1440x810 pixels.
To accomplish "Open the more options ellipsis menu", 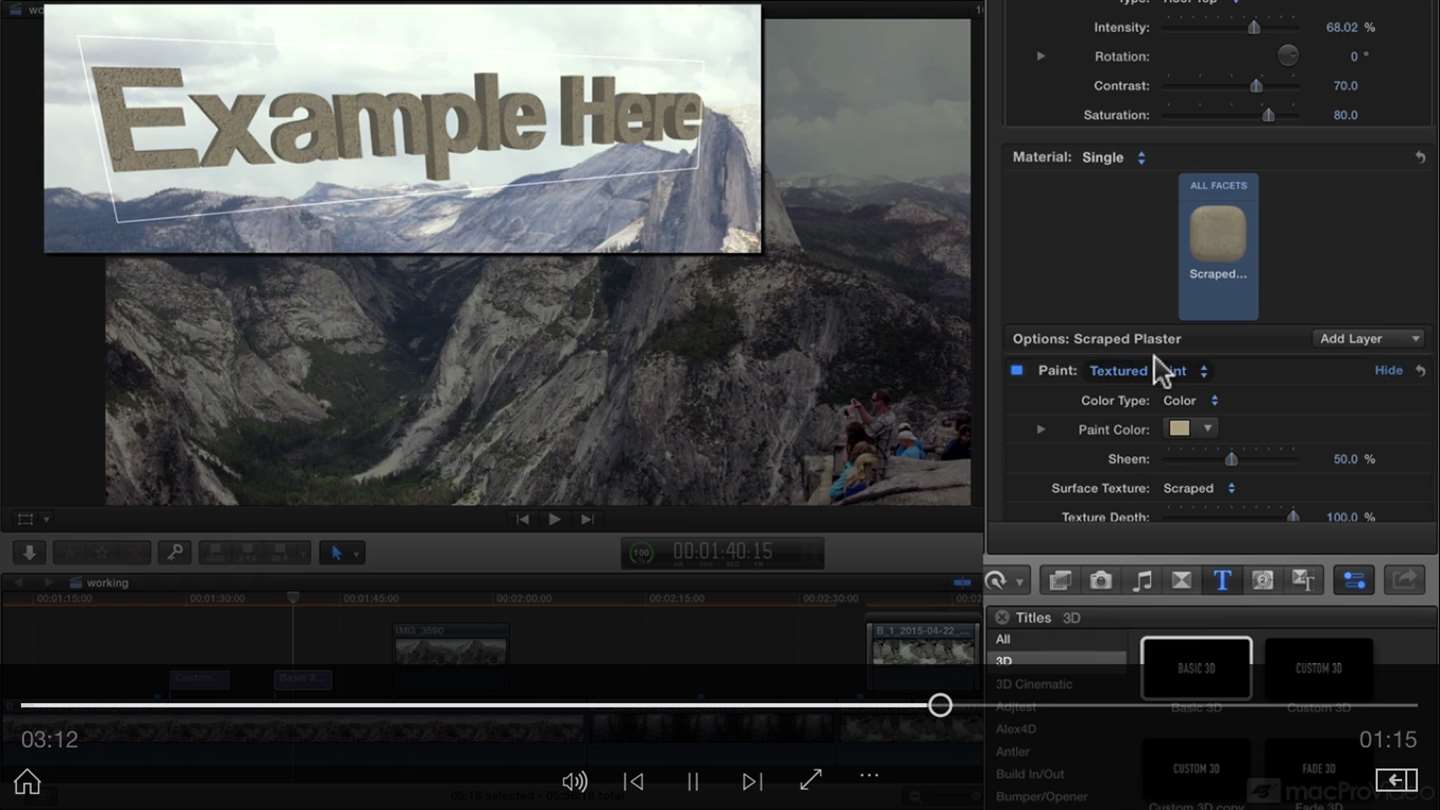I will coord(869,775).
